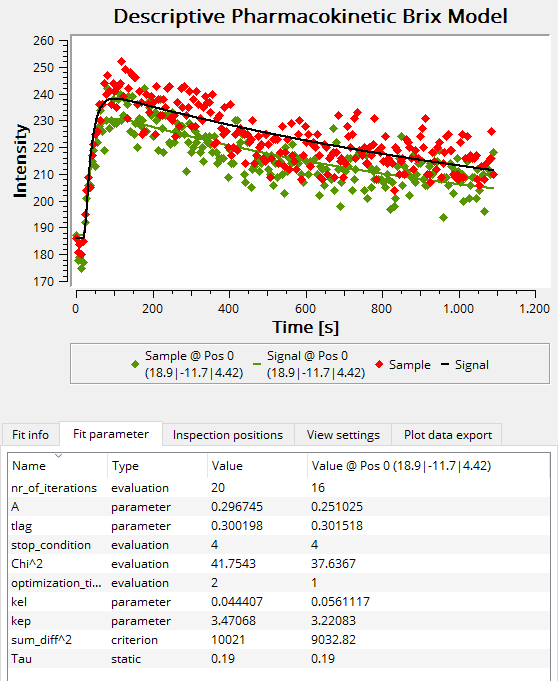The image size is (558, 681).
Task: Click the Value @ Pos 0 column header
Action: 429,466
